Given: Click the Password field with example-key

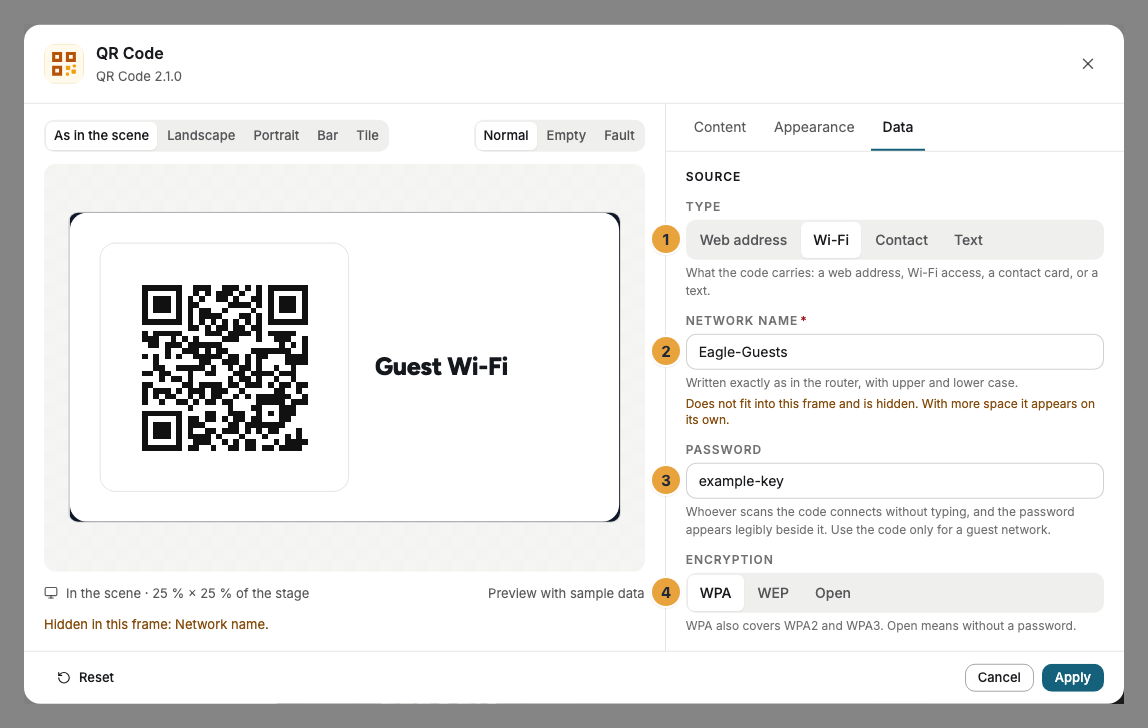Looking at the screenshot, I should click(894, 481).
